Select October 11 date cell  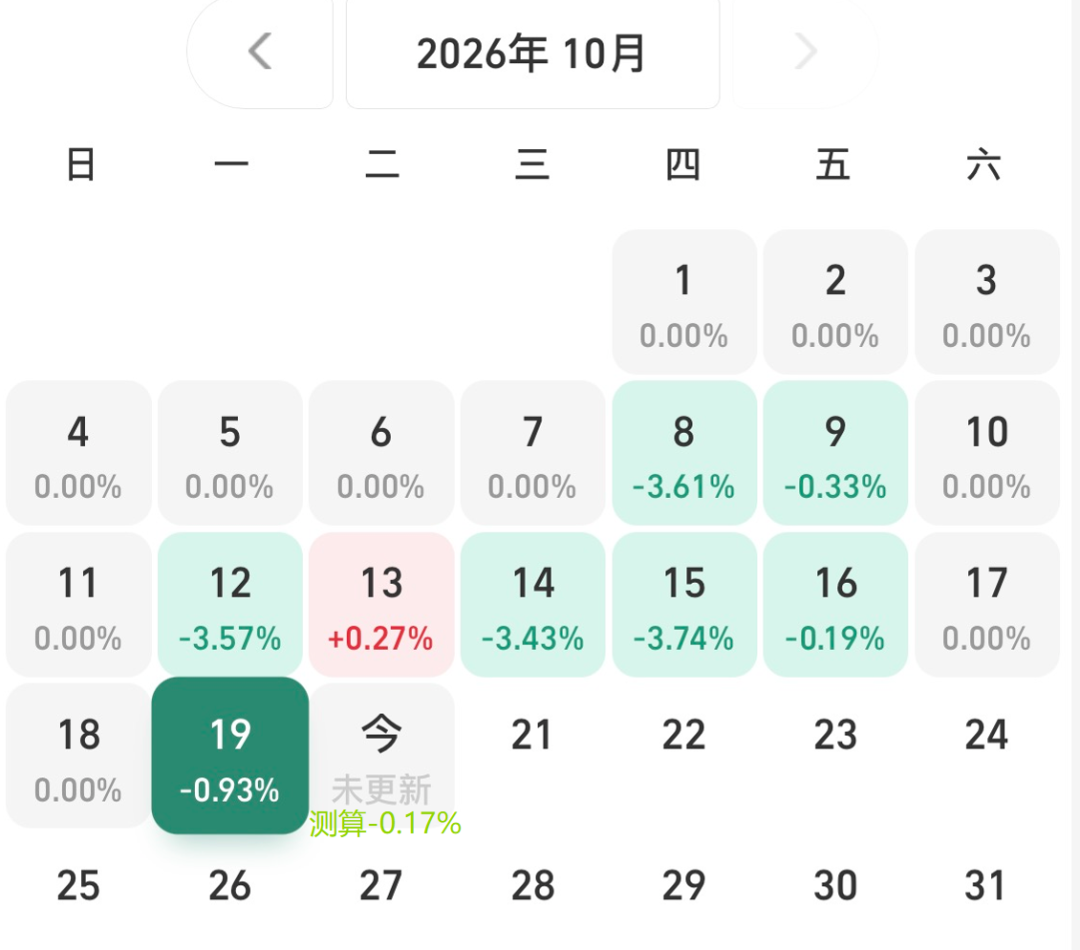coord(79,604)
